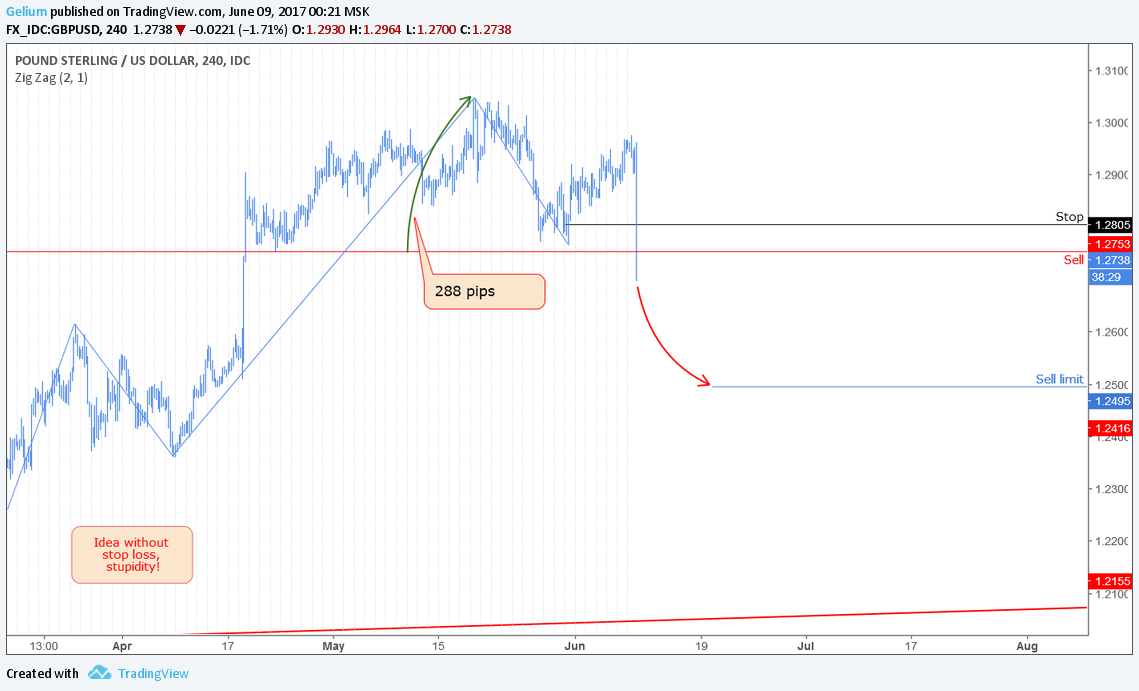Click the 'Sell limit' line text

click(x=1059, y=379)
